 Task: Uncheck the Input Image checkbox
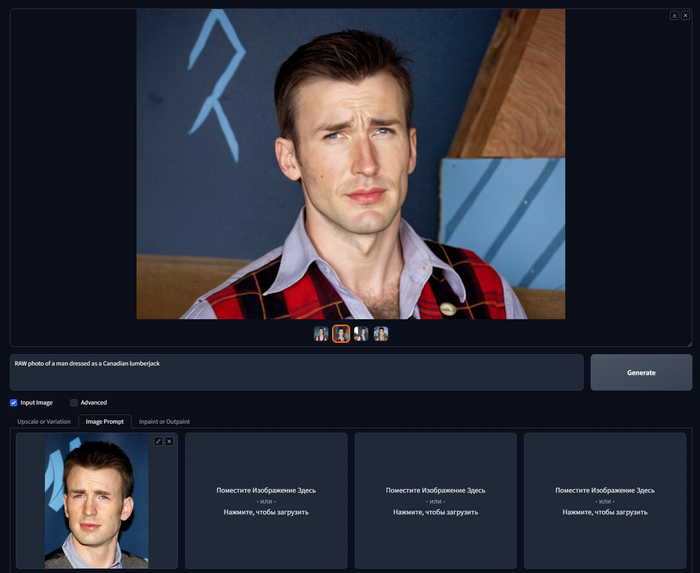pos(13,403)
